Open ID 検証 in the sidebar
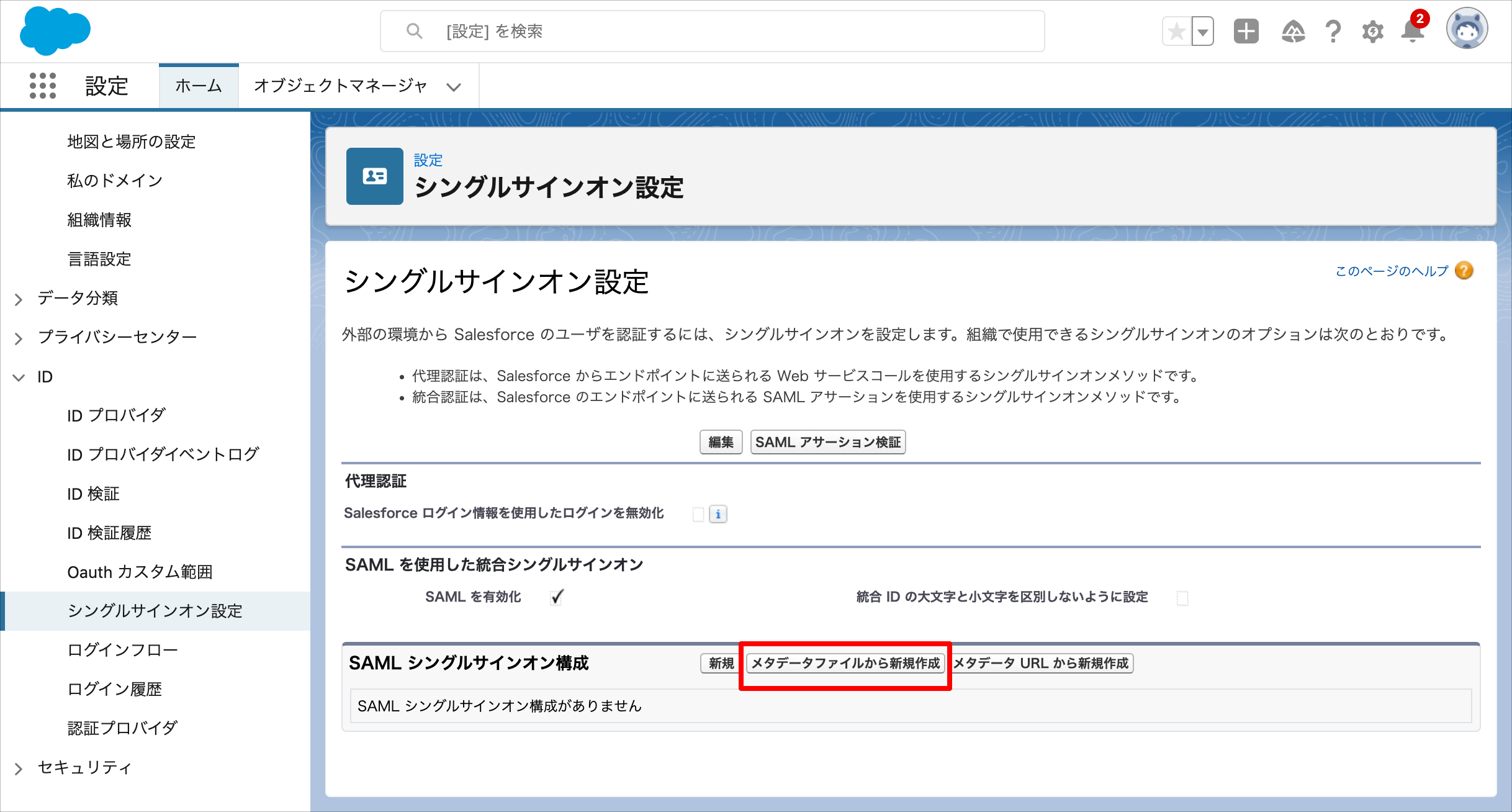 (x=93, y=494)
